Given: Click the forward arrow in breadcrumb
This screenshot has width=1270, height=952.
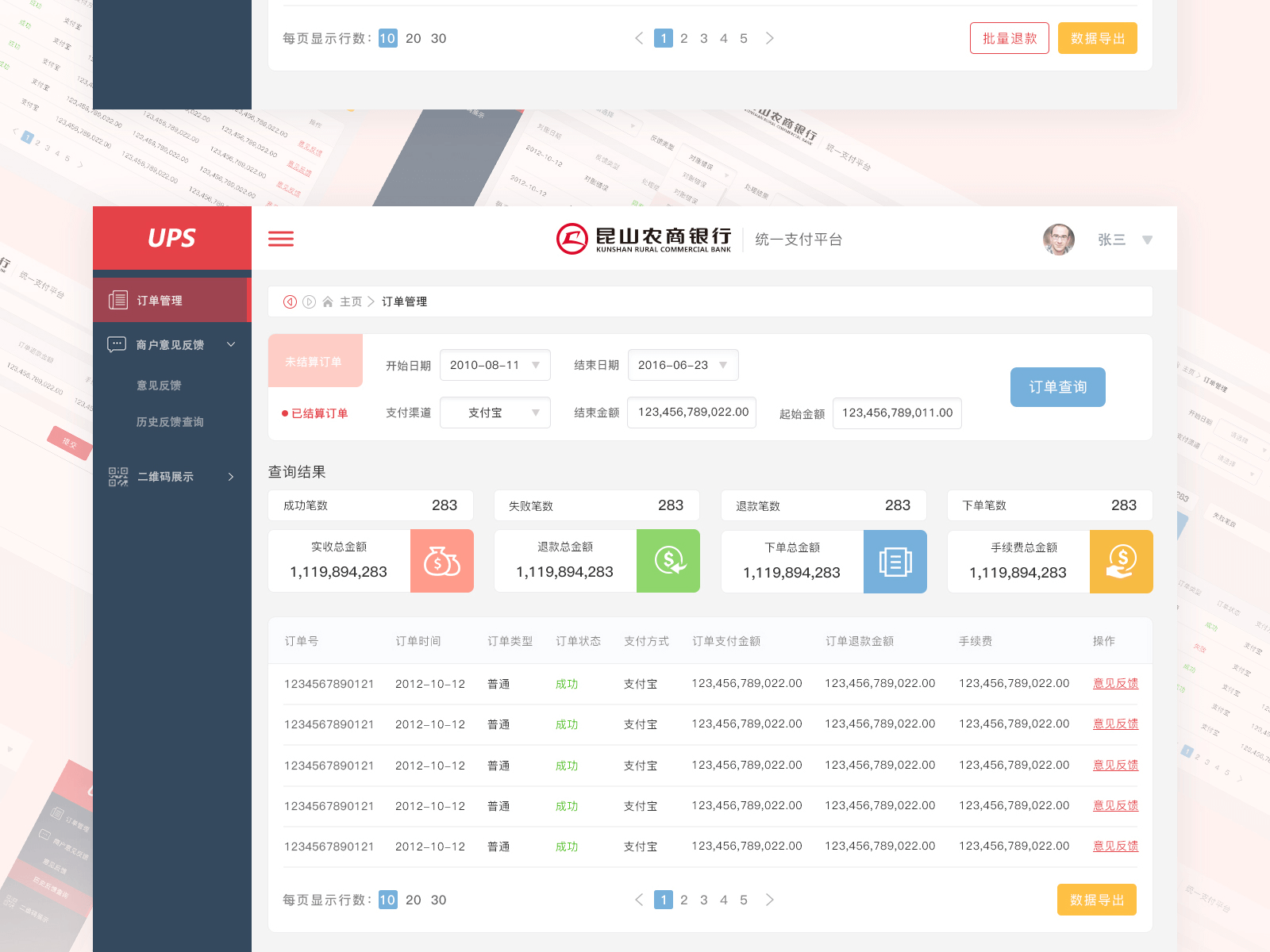Looking at the screenshot, I should [x=310, y=301].
